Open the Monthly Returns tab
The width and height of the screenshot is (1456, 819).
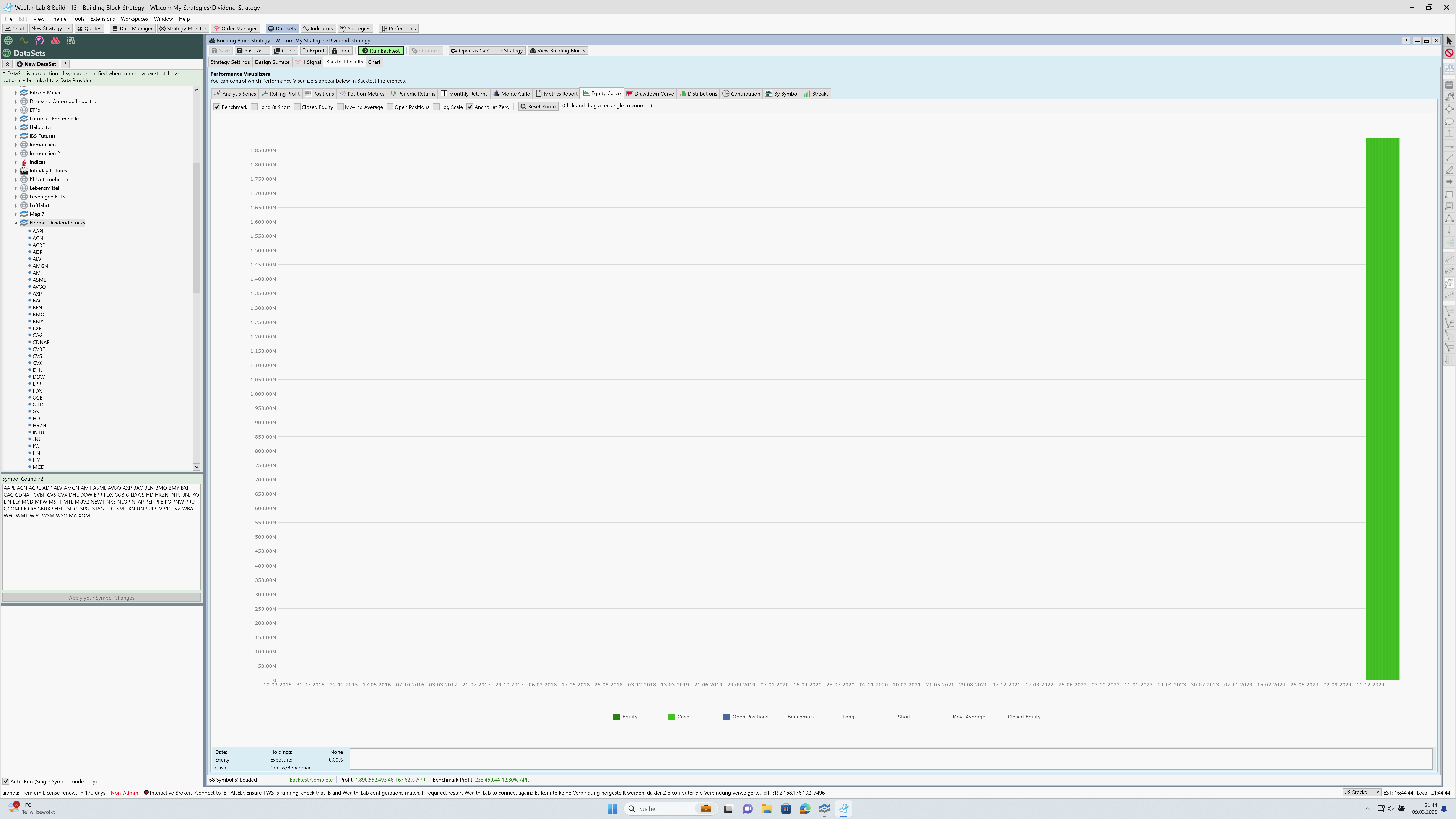pyautogui.click(x=464, y=94)
